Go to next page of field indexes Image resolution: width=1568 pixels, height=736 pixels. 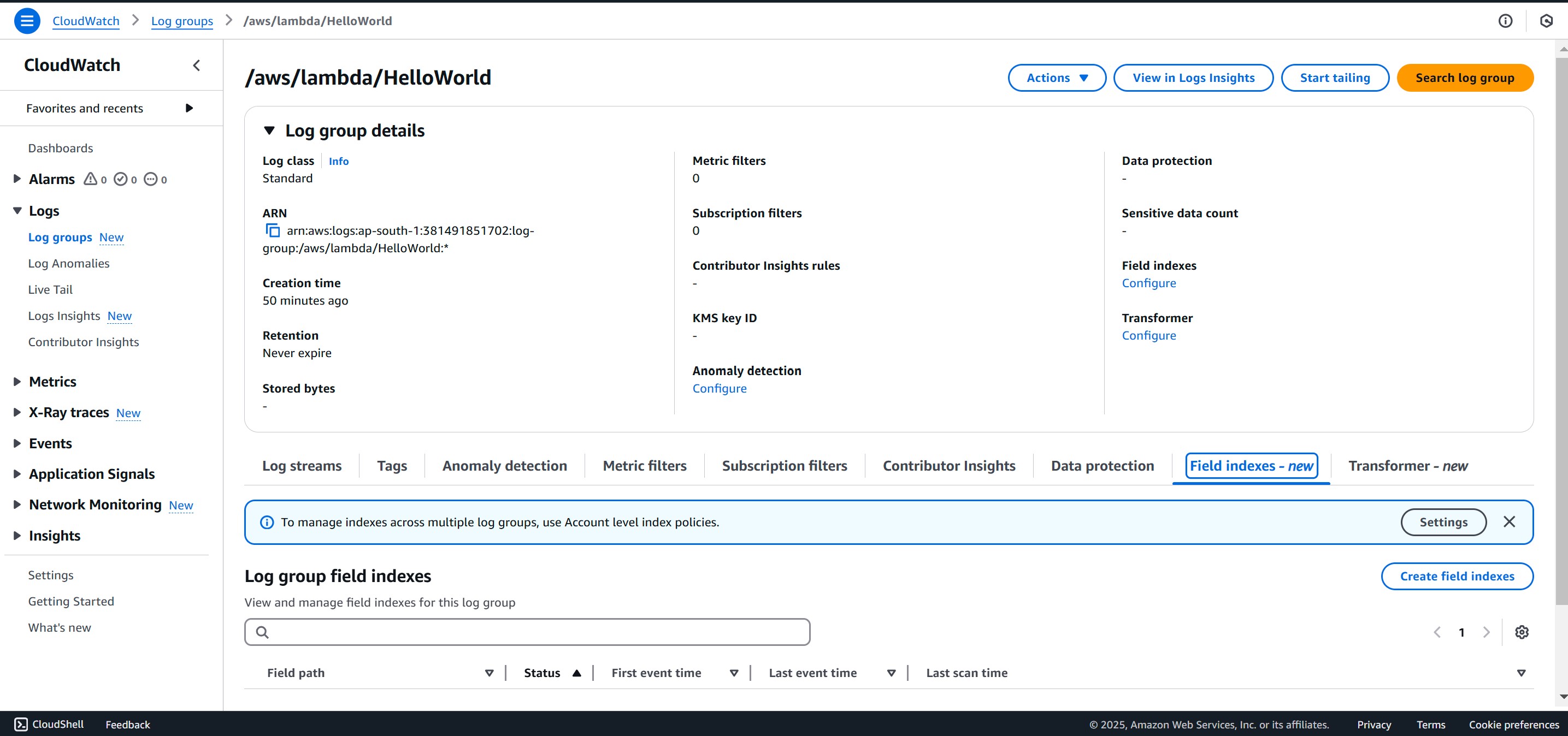pos(1487,632)
